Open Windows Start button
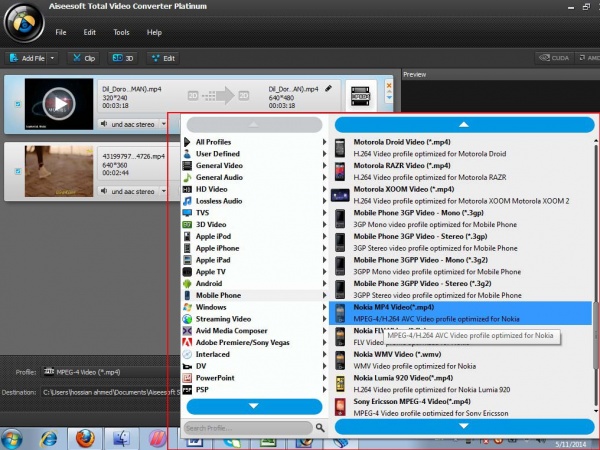Viewport: 600px width, 450px height. tap(11, 439)
